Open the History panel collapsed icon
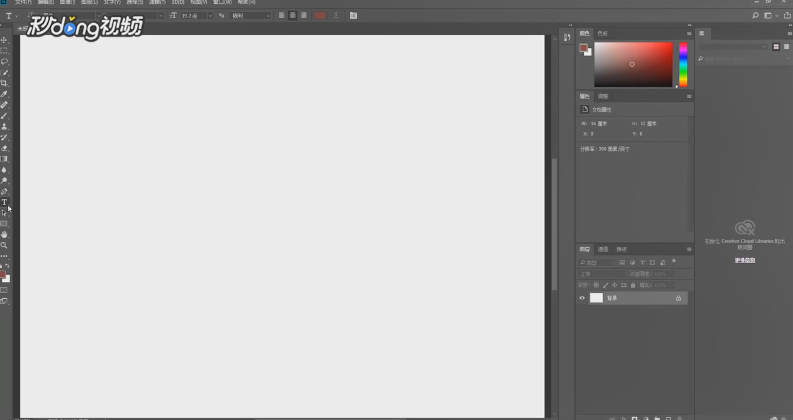 [567, 37]
